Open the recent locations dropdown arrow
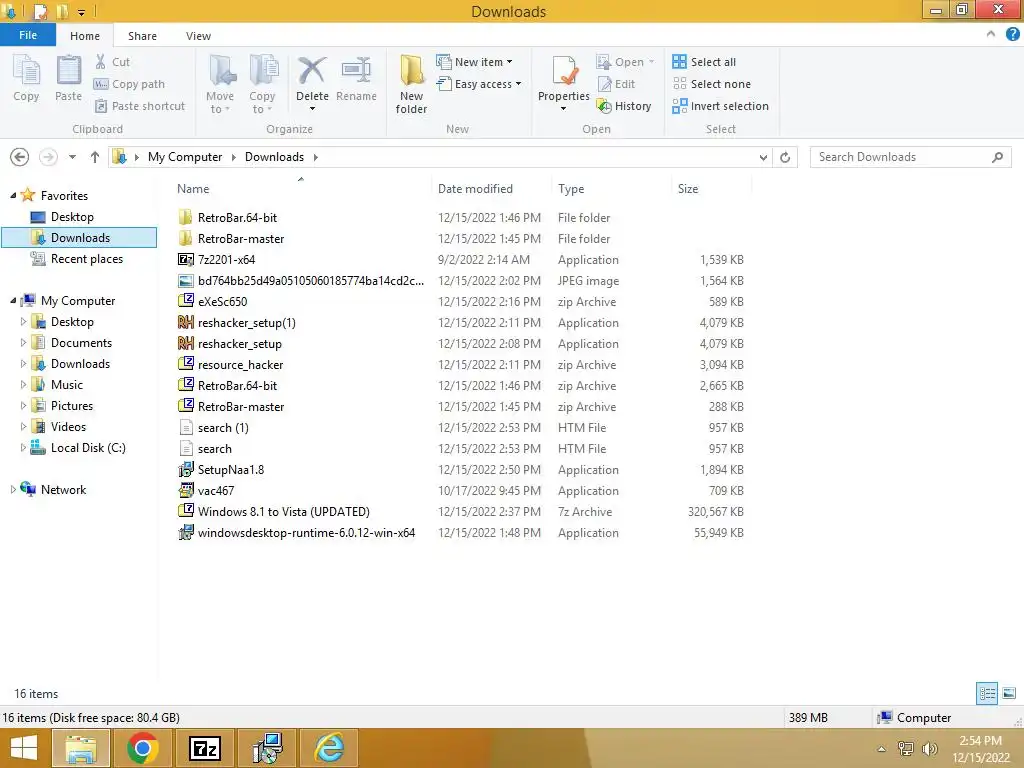 [72, 157]
